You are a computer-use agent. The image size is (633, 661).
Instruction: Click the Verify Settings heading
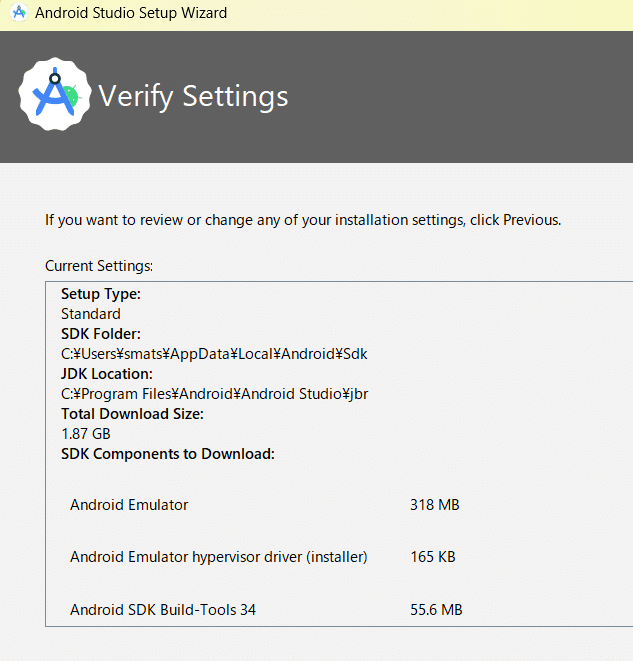(x=193, y=97)
